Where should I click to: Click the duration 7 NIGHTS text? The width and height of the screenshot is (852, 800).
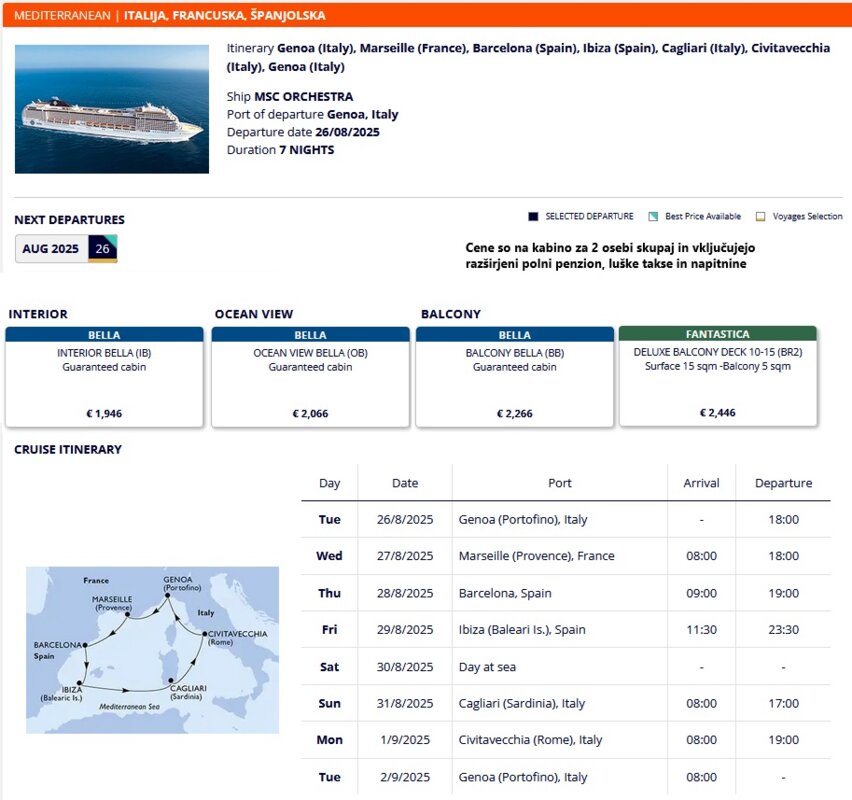coord(307,150)
